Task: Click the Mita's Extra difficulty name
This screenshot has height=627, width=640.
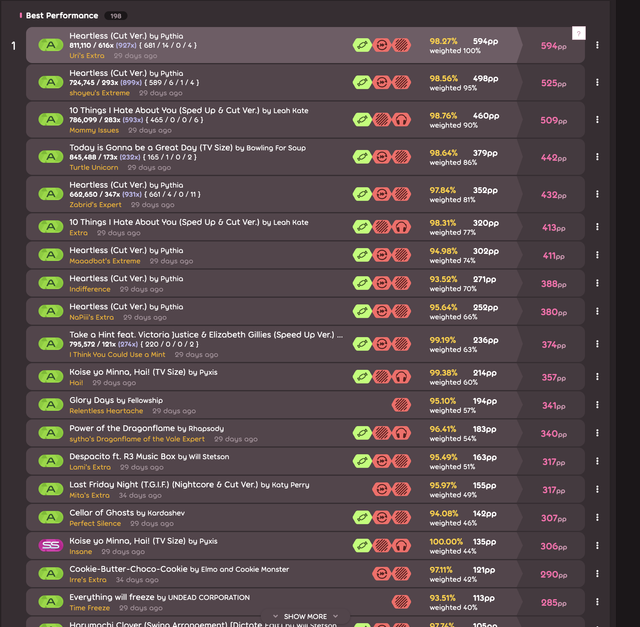Action: click(x=89, y=496)
